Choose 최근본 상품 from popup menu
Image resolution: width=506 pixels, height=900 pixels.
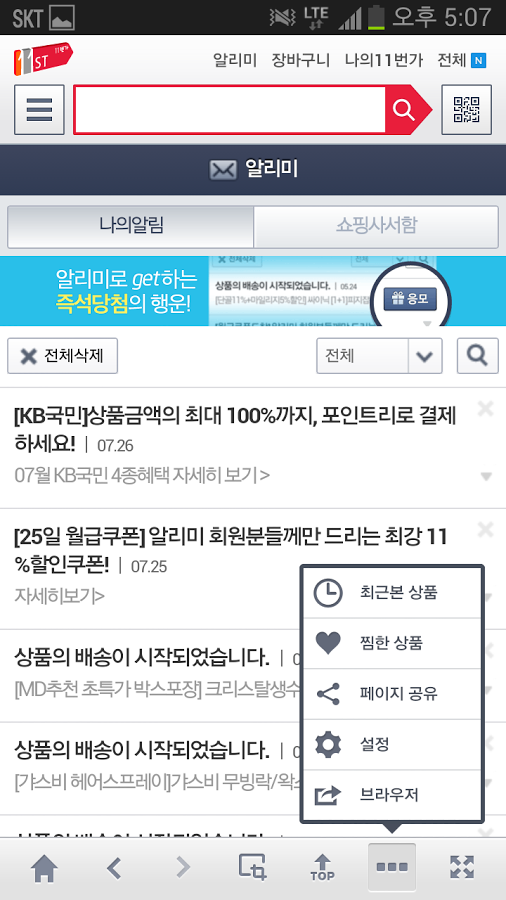[392, 592]
